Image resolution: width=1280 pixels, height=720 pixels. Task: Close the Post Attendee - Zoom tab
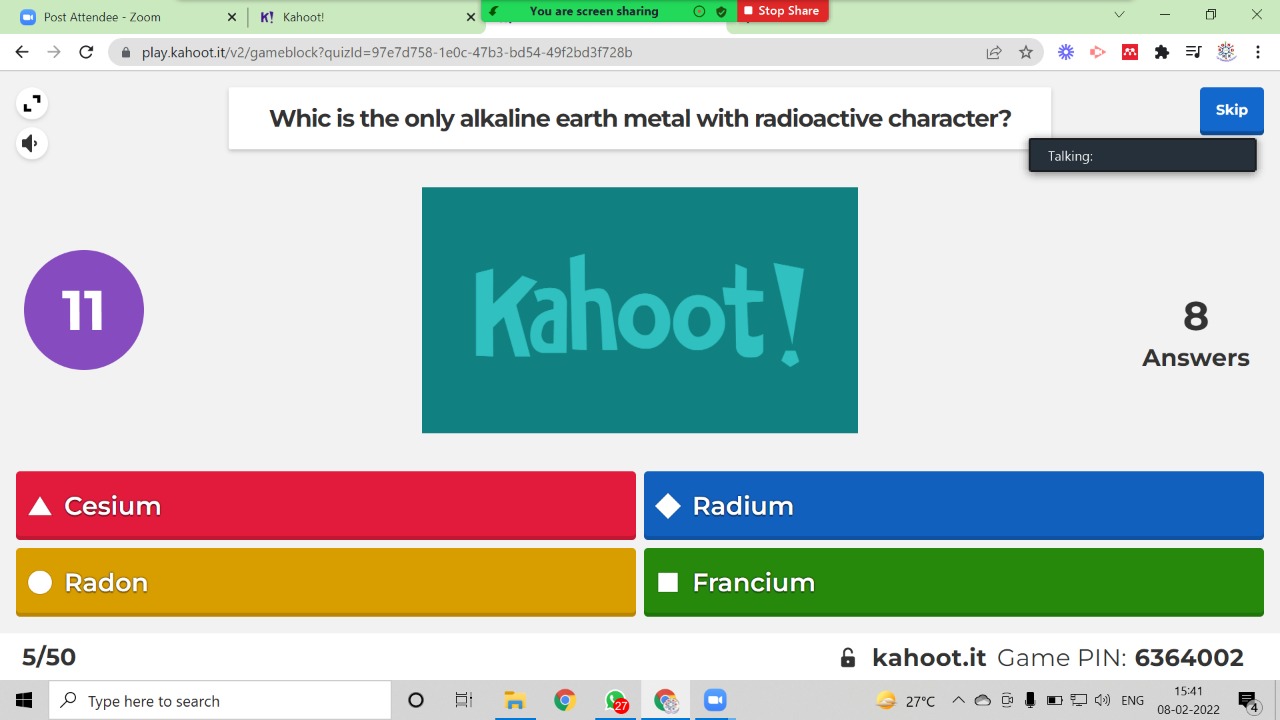pos(232,17)
